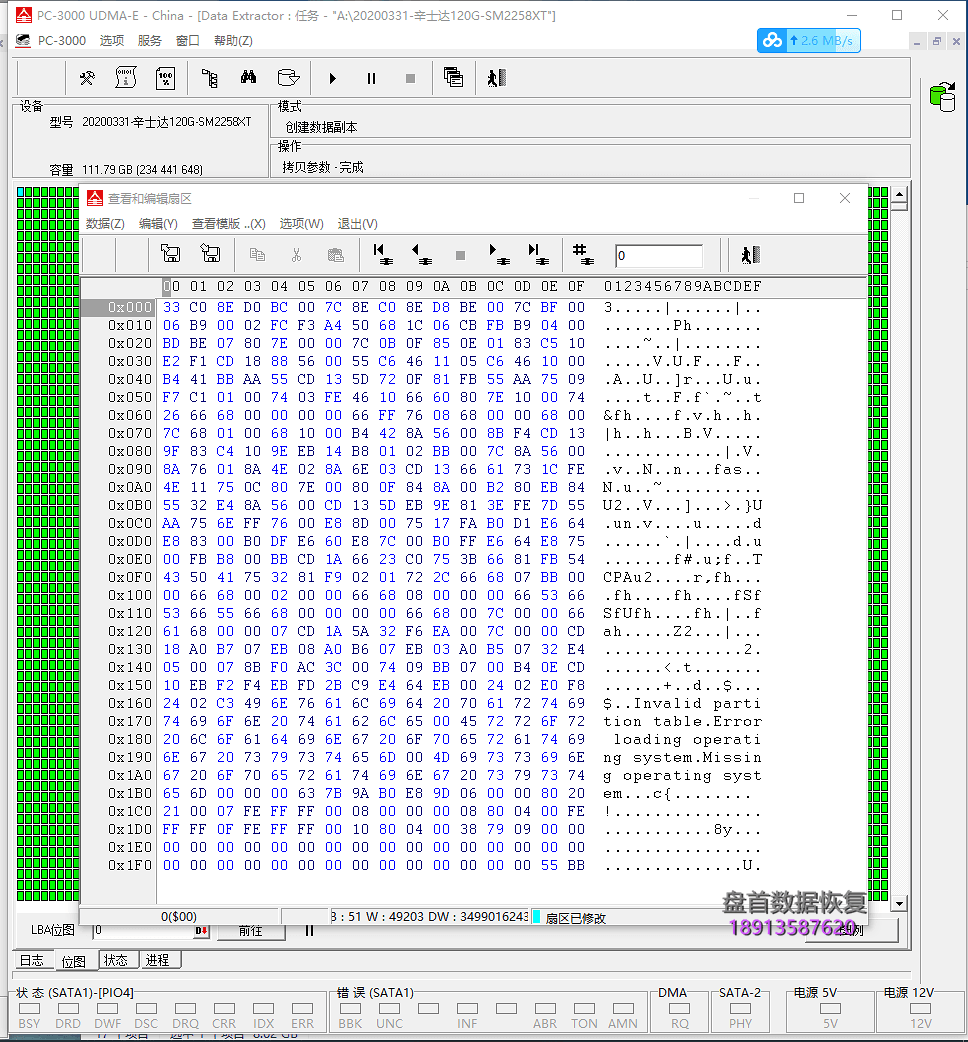Open the 帮助(Z) menu
The width and height of the screenshot is (968, 1042).
point(233,41)
